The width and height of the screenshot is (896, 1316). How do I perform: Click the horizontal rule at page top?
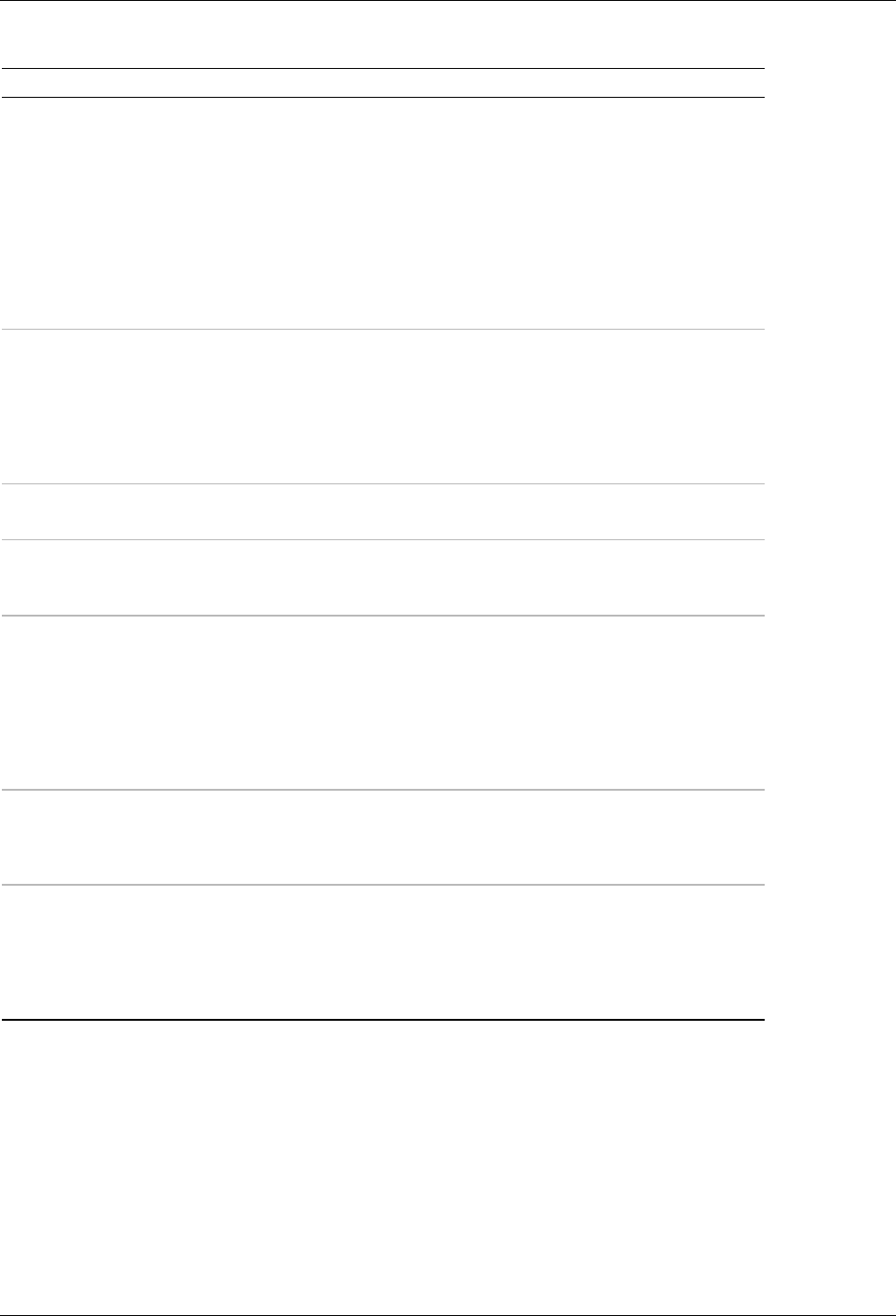(x=448, y=1)
